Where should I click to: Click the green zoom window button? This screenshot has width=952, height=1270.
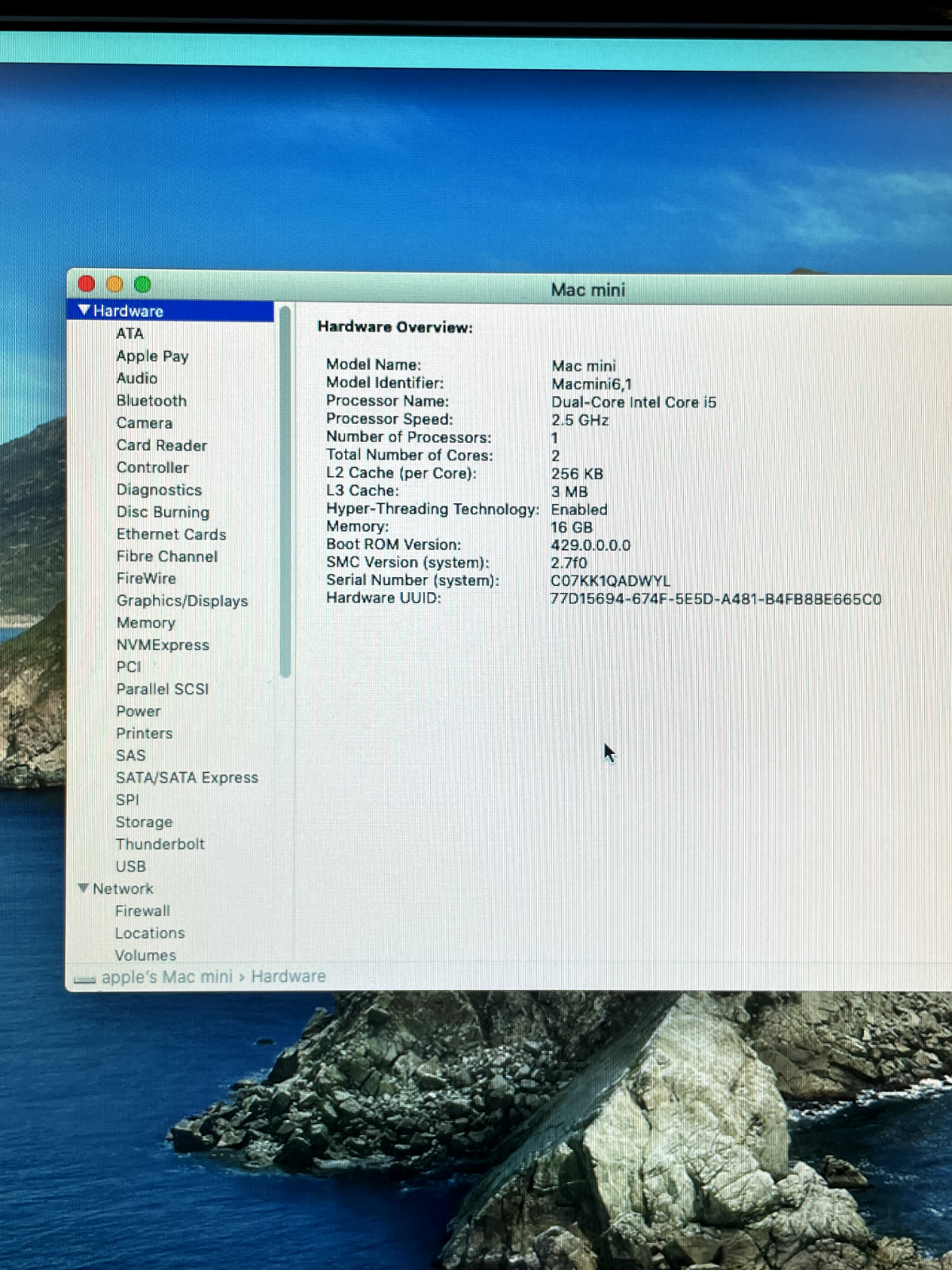142,283
